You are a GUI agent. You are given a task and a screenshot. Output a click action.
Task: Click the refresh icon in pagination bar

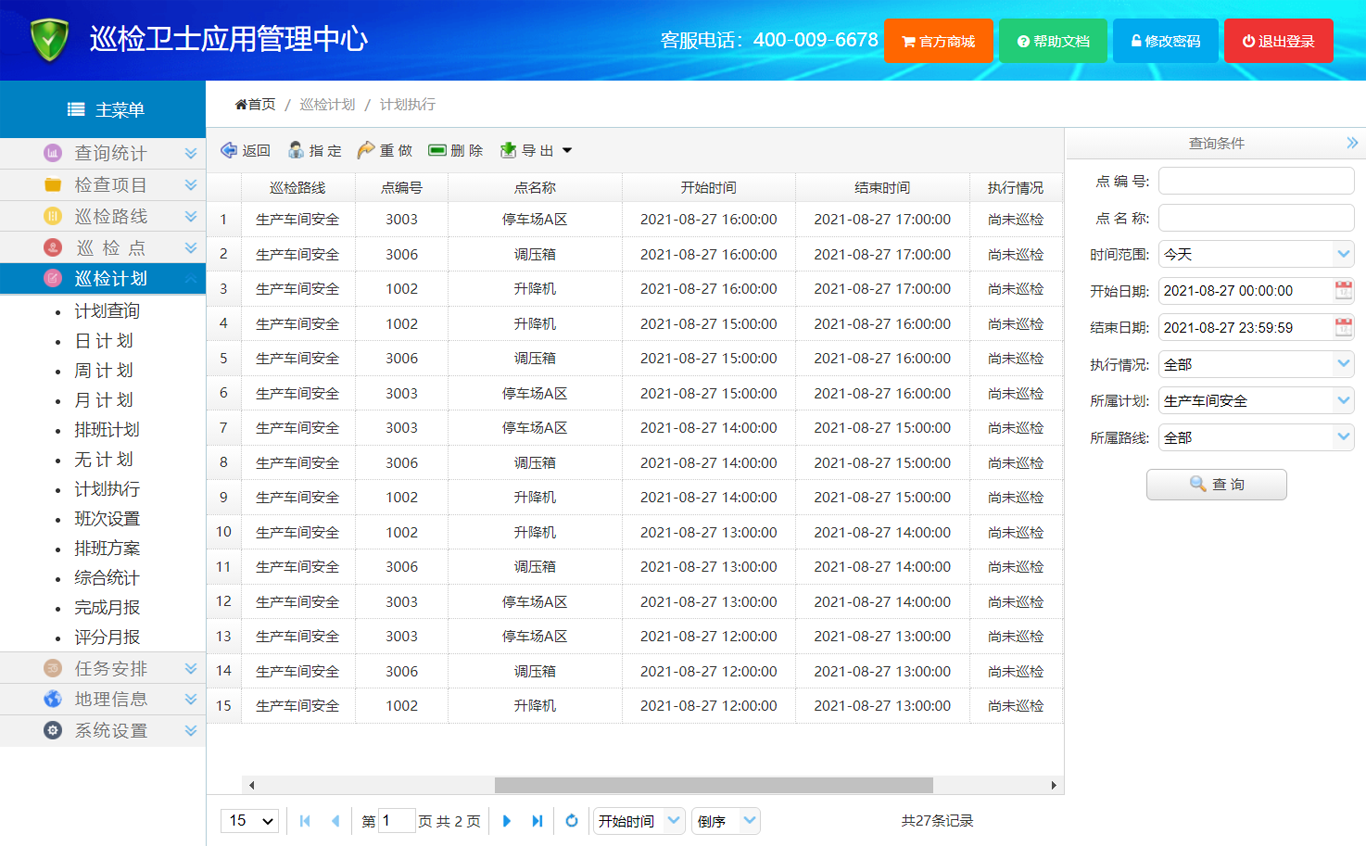(x=571, y=821)
